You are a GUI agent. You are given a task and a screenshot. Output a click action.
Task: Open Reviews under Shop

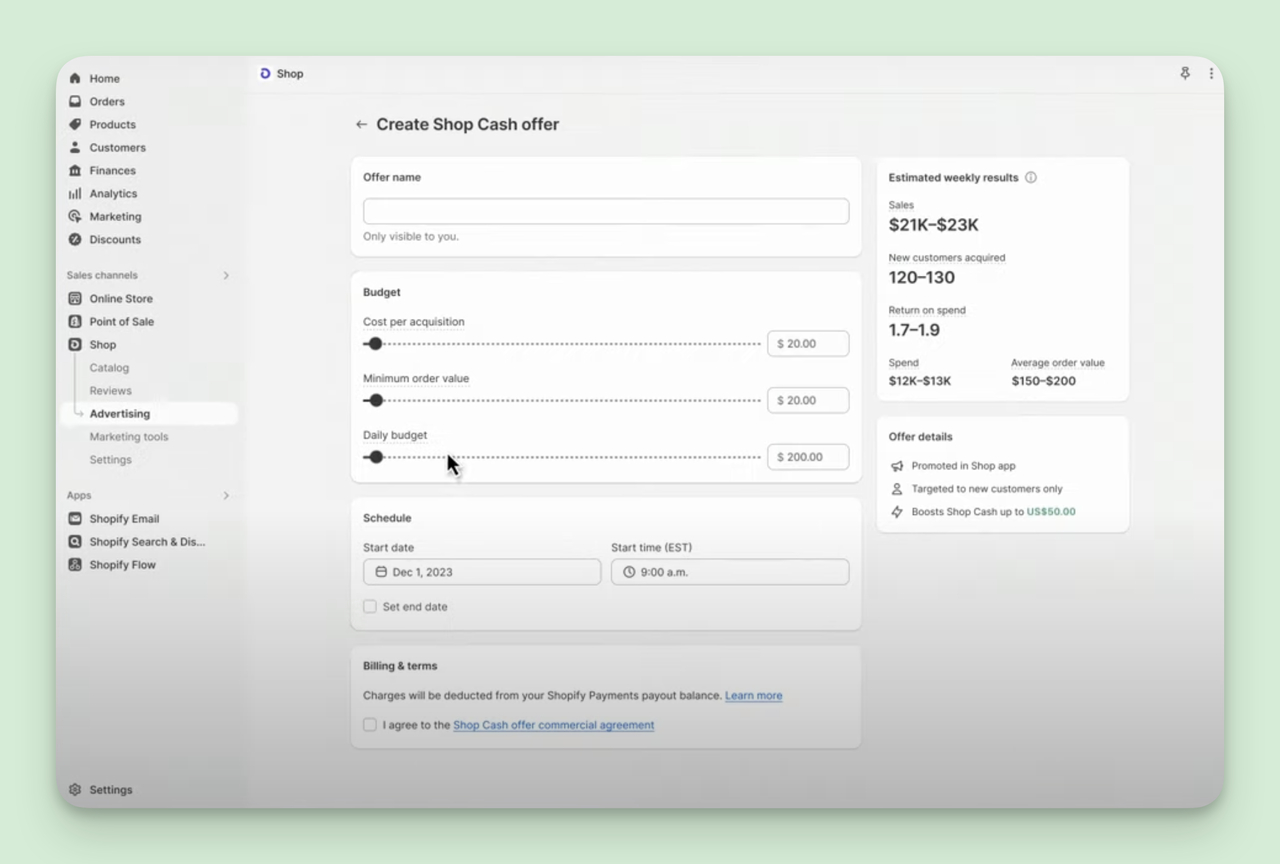coord(110,390)
